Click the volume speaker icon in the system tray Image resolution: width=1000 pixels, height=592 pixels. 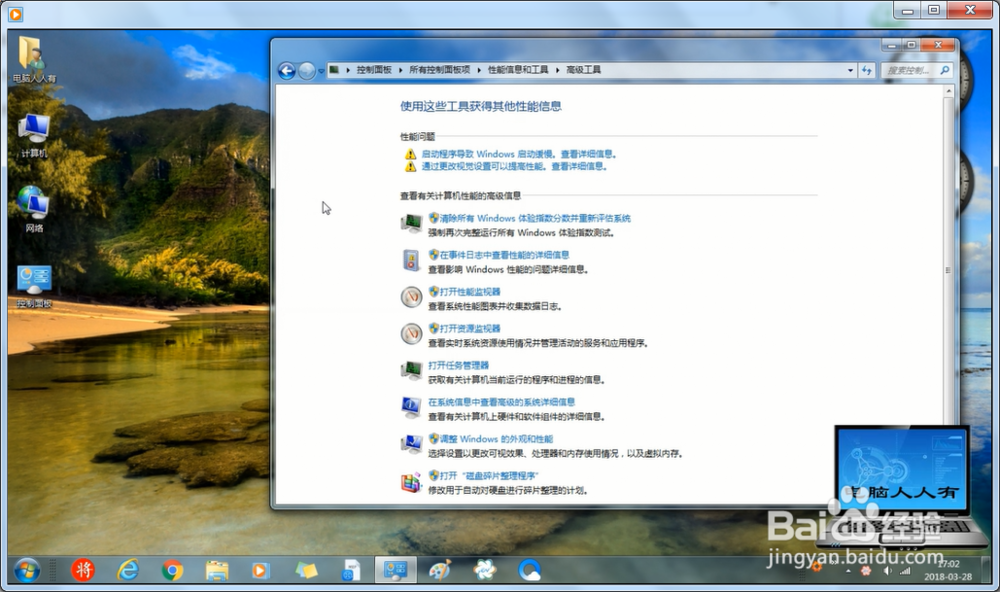coord(887,570)
